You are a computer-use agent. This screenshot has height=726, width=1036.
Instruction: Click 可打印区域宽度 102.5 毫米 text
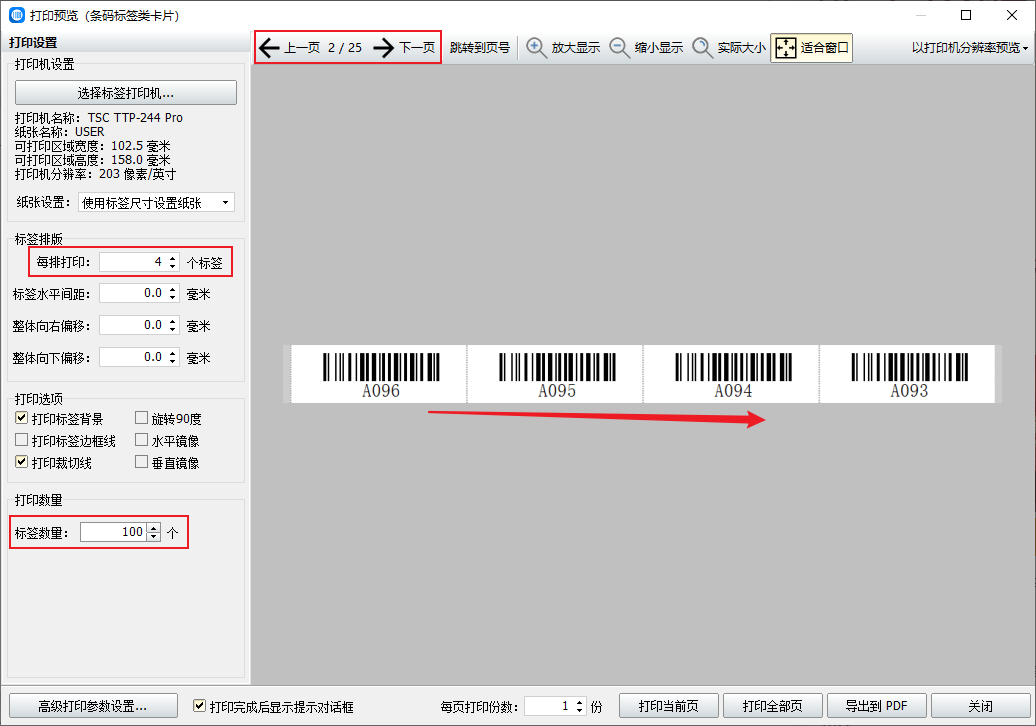(92, 146)
